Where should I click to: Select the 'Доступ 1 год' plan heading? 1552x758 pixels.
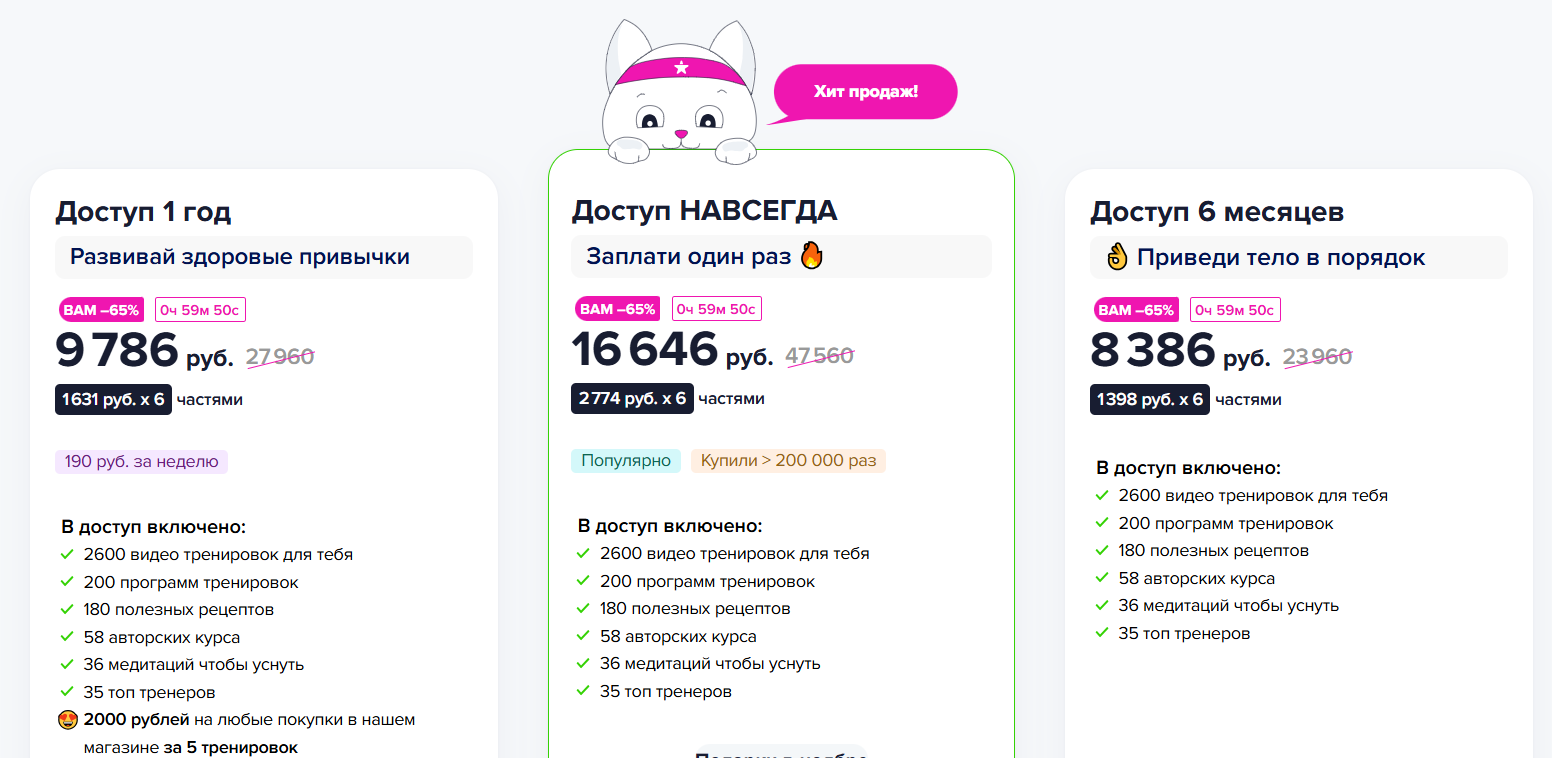point(143,212)
